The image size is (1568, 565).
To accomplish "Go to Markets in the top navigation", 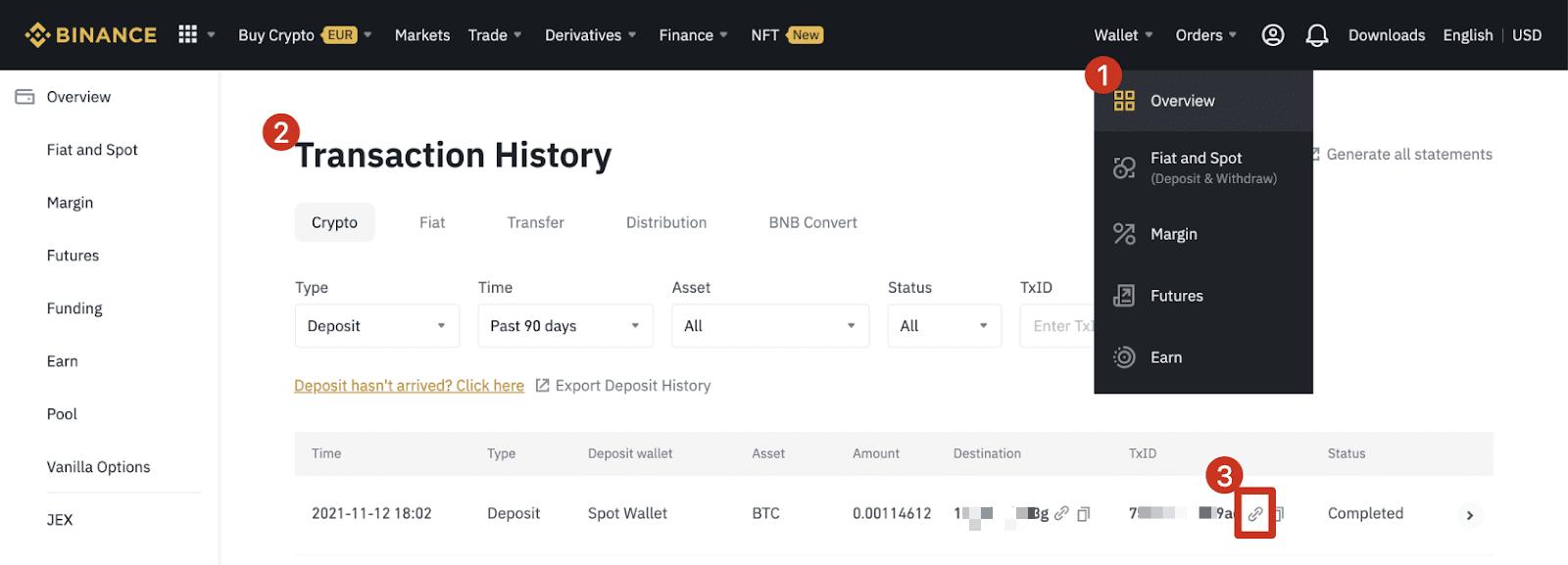I will [422, 35].
